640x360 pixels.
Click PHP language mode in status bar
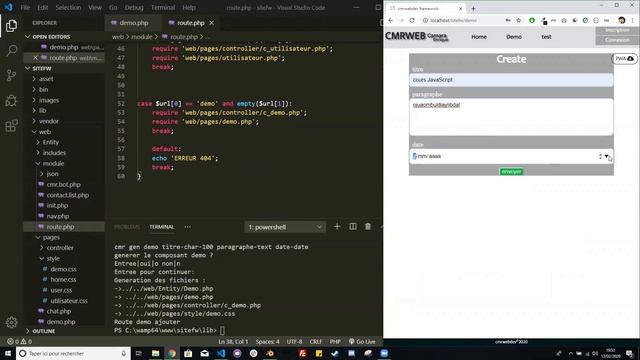(x=335, y=341)
